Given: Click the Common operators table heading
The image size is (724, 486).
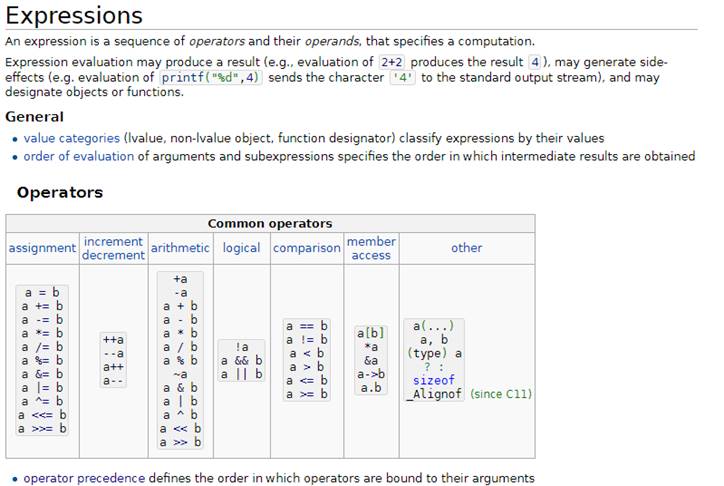Looking at the screenshot, I should 270,223.
